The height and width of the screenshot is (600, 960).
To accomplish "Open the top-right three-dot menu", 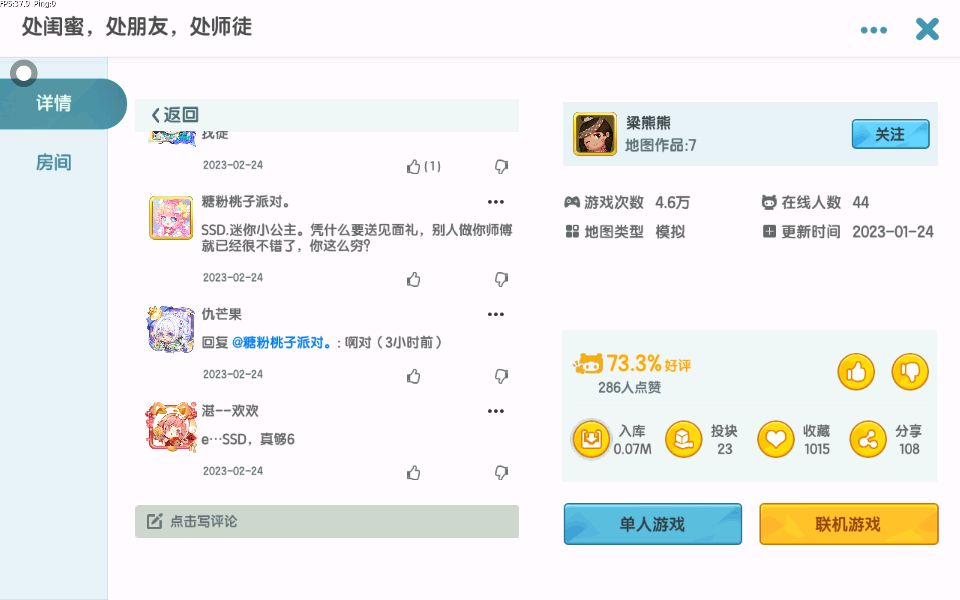I will coord(874,30).
